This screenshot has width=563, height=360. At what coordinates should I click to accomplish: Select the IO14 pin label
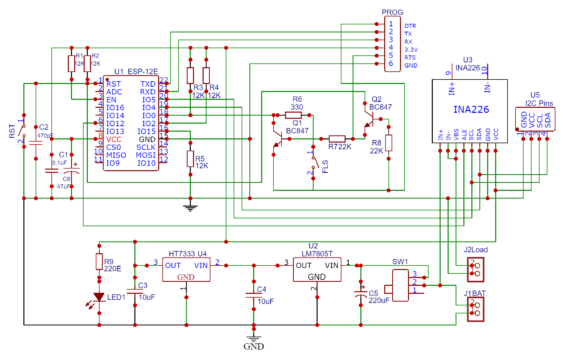[x=115, y=115]
